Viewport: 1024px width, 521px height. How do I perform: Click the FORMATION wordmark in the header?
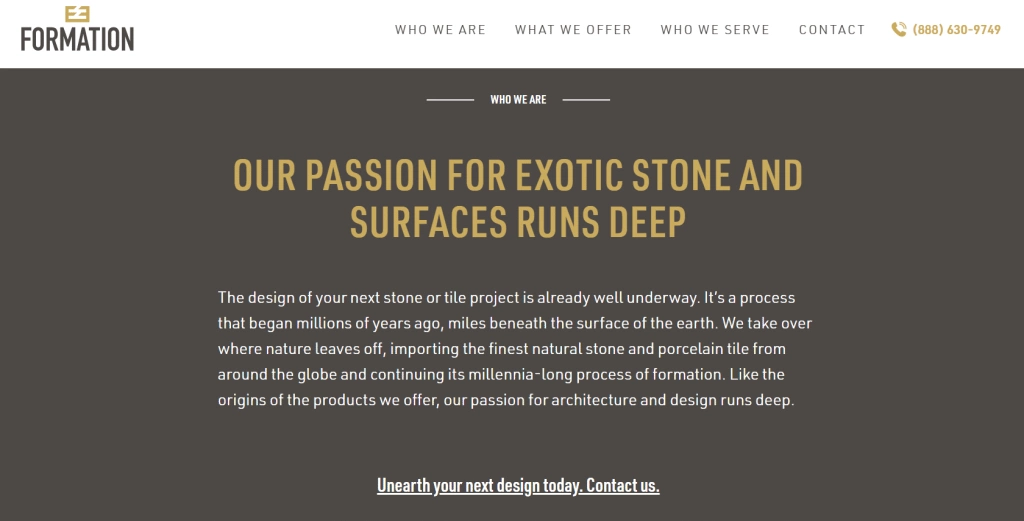coord(77,39)
